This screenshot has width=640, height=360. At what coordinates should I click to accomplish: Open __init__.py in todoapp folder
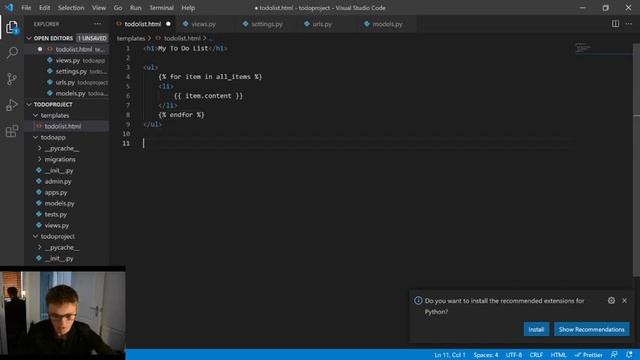pos(59,171)
